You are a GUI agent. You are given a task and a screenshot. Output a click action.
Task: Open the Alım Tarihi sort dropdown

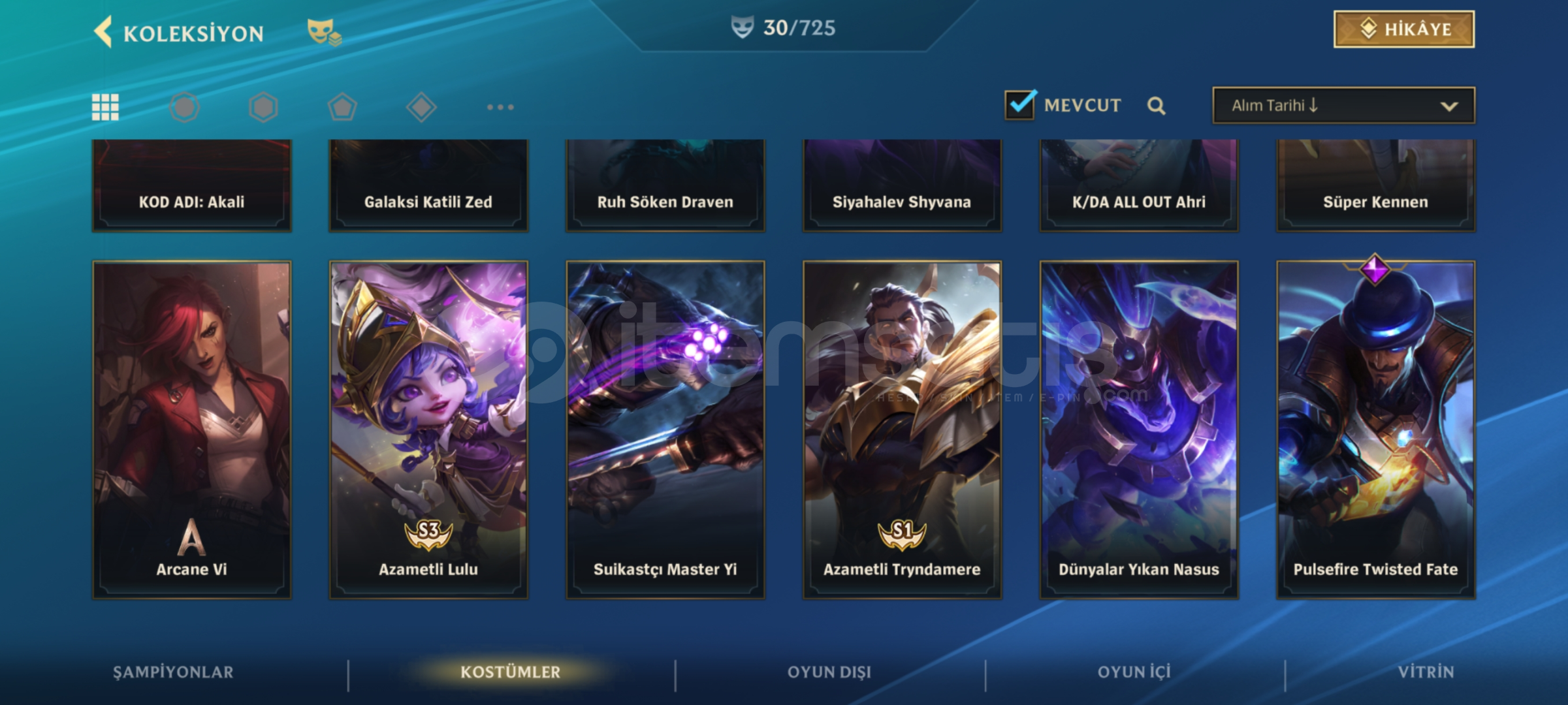[x=1343, y=105]
